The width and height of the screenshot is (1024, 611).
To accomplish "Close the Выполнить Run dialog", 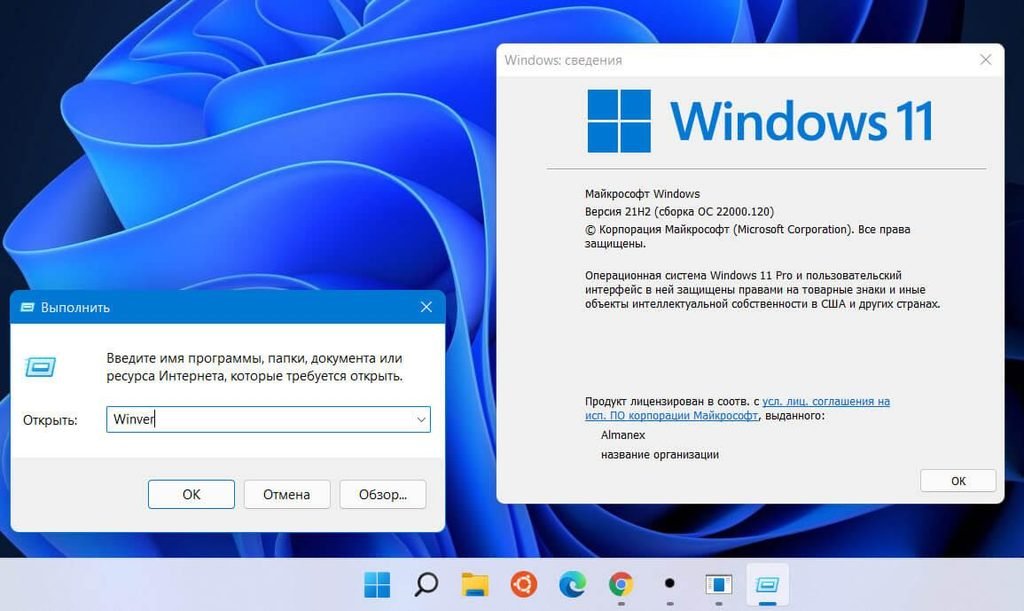I will pyautogui.click(x=426, y=307).
